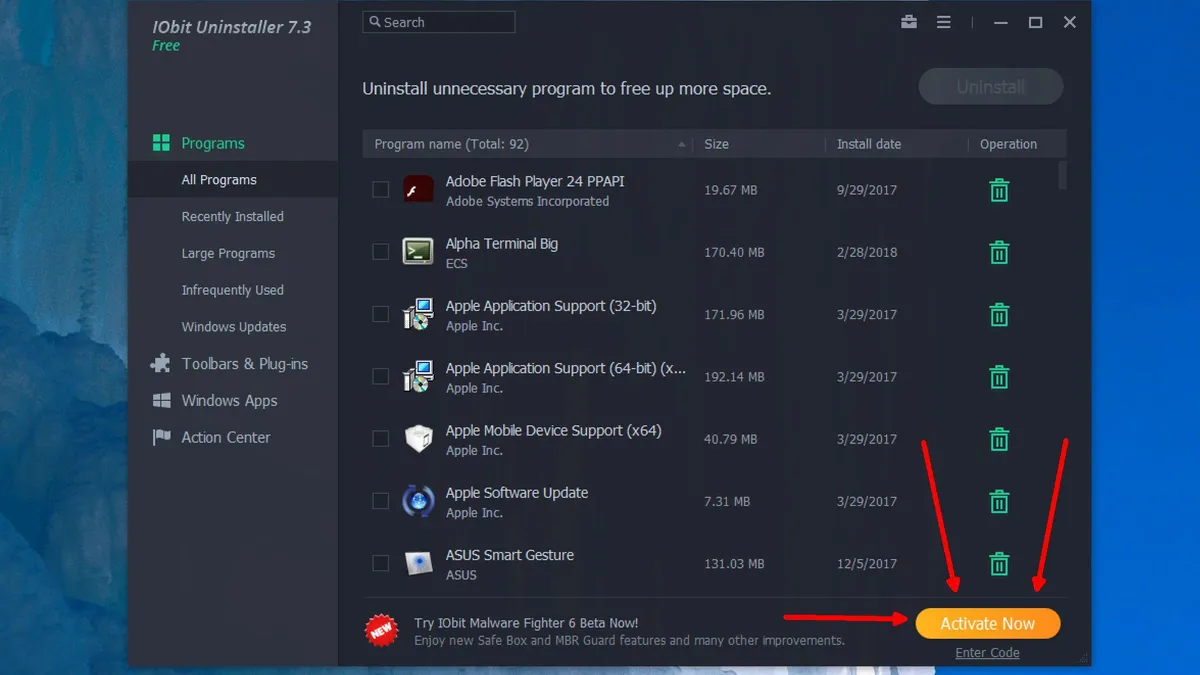Click the Toolbars & Plug-ins puzzle icon

tap(160, 364)
